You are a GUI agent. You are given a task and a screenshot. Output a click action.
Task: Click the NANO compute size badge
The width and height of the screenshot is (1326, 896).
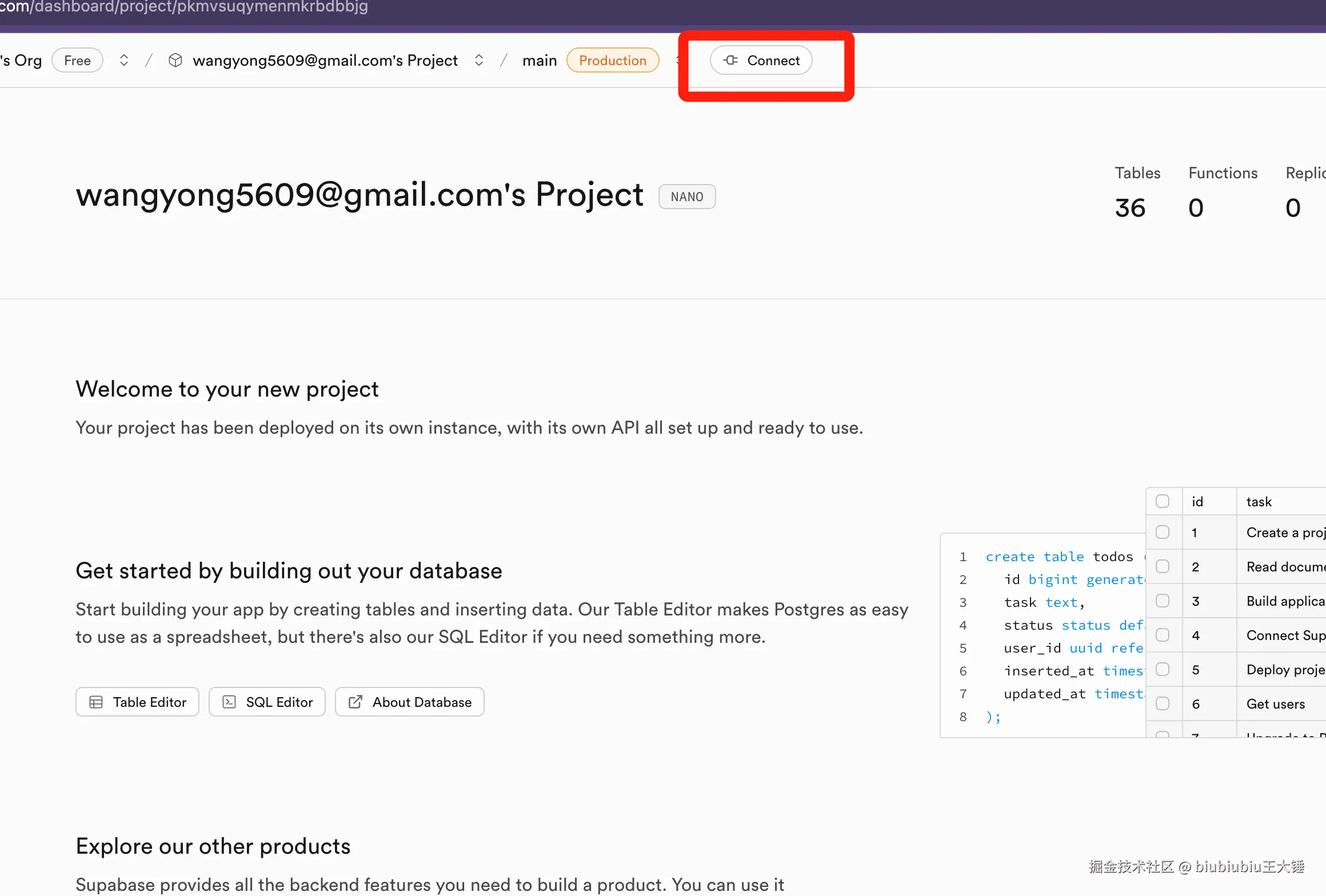tap(686, 197)
